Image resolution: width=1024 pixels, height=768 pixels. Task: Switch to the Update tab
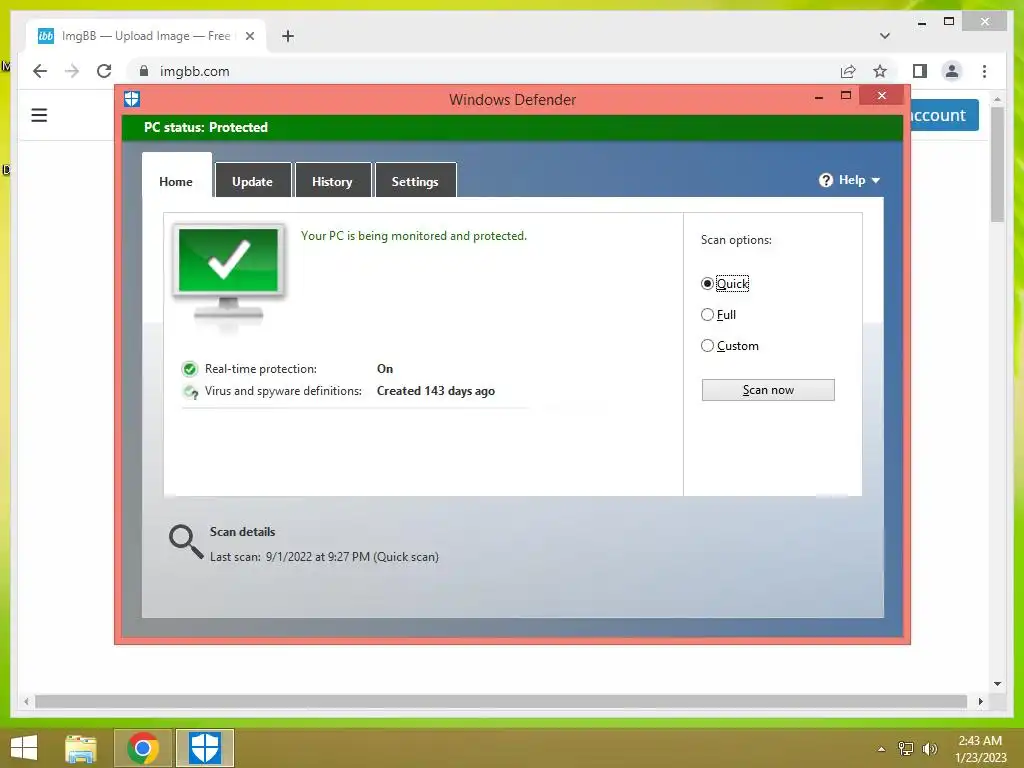click(253, 182)
